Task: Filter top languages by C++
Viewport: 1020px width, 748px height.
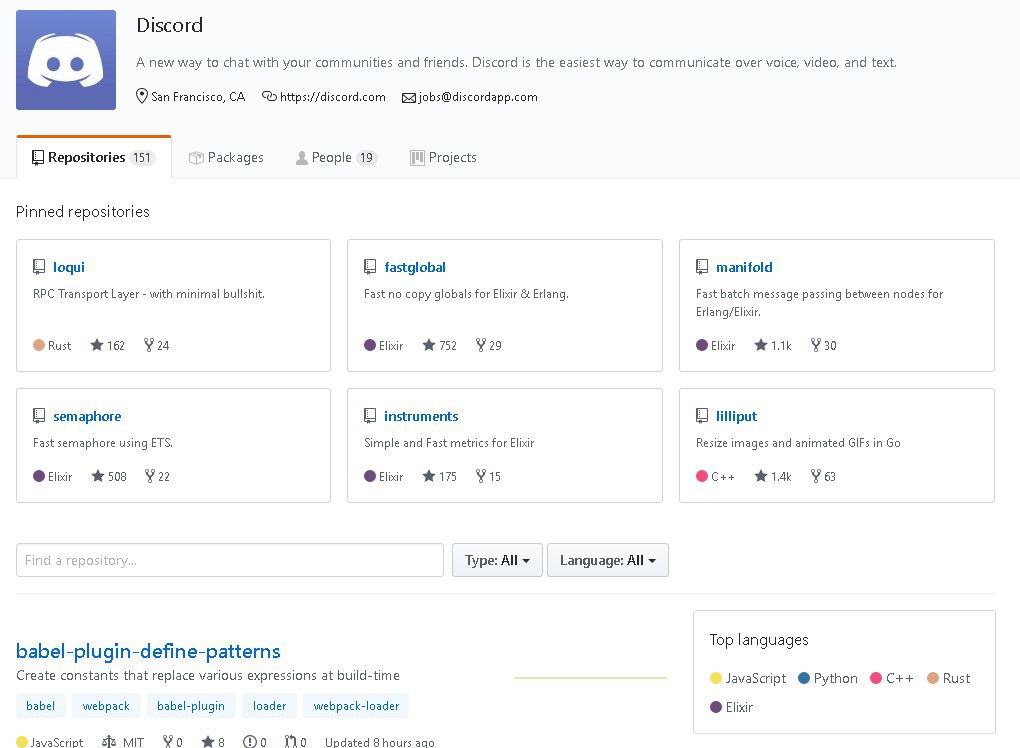Action: point(892,678)
